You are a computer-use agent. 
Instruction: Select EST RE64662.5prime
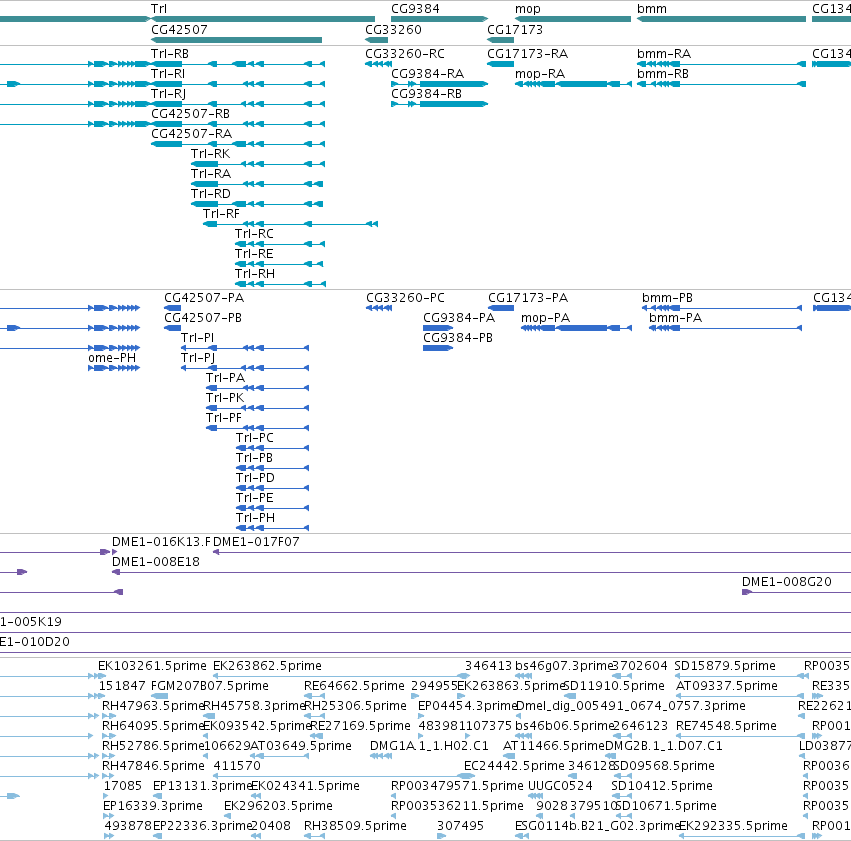pyautogui.click(x=354, y=686)
